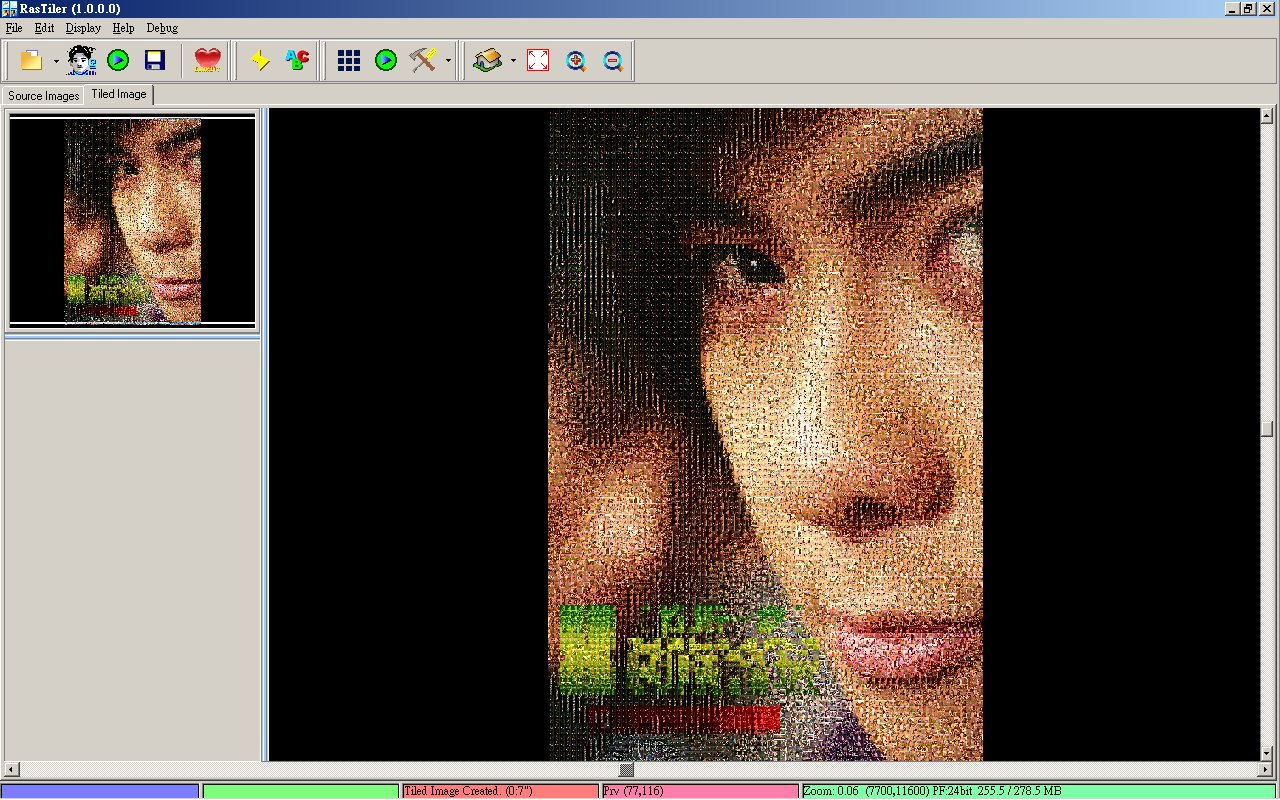Click the hammer and tools icon
This screenshot has height=800, width=1280.
(423, 60)
